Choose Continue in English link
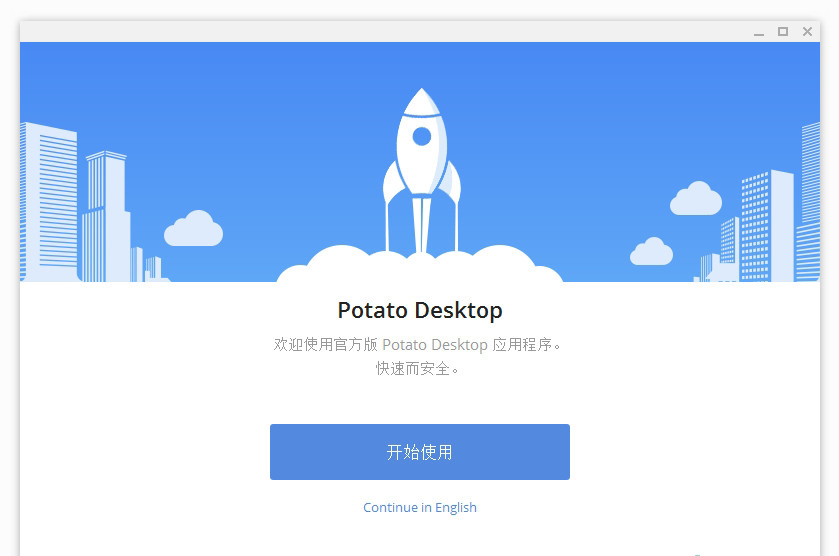 point(420,507)
